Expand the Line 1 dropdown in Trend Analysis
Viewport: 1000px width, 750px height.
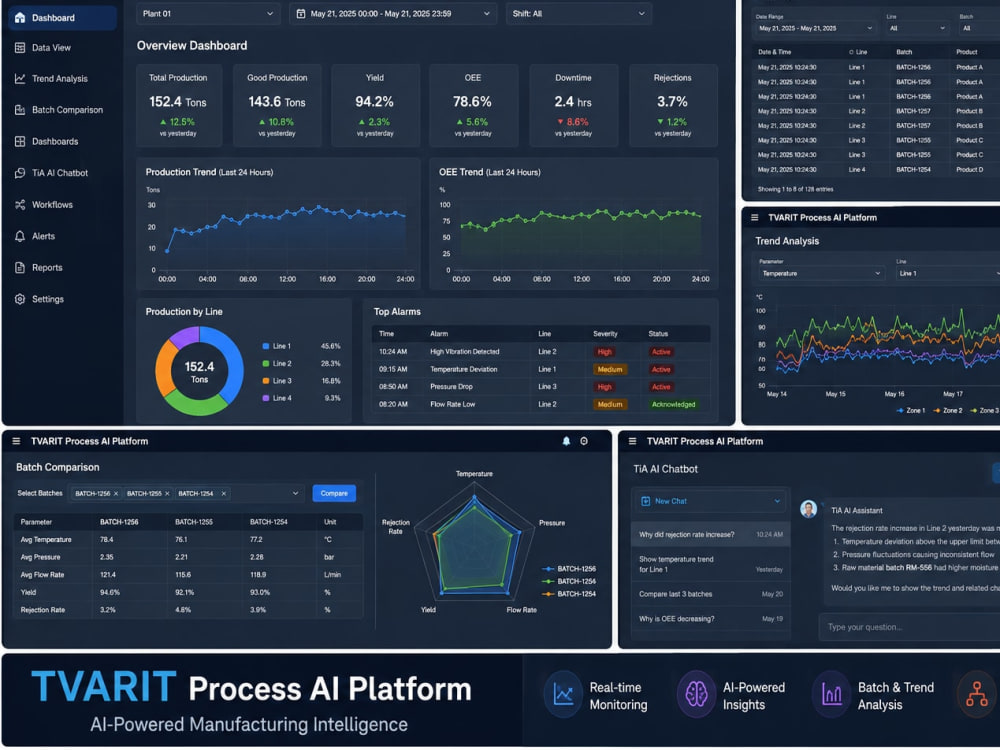947,274
